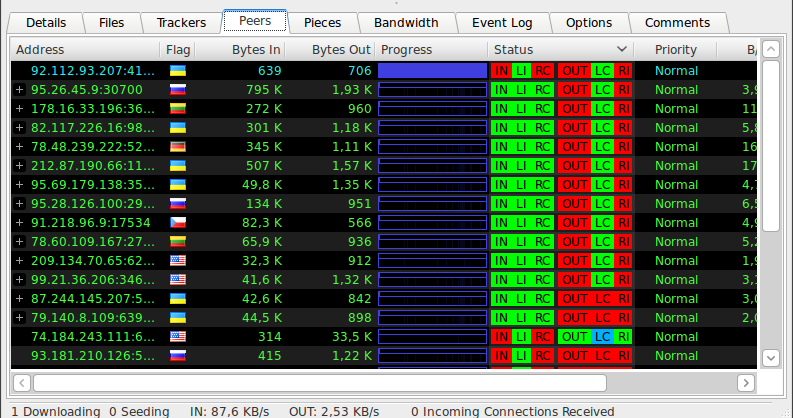Click German flag of peer 78.48.239.222

coord(178,147)
